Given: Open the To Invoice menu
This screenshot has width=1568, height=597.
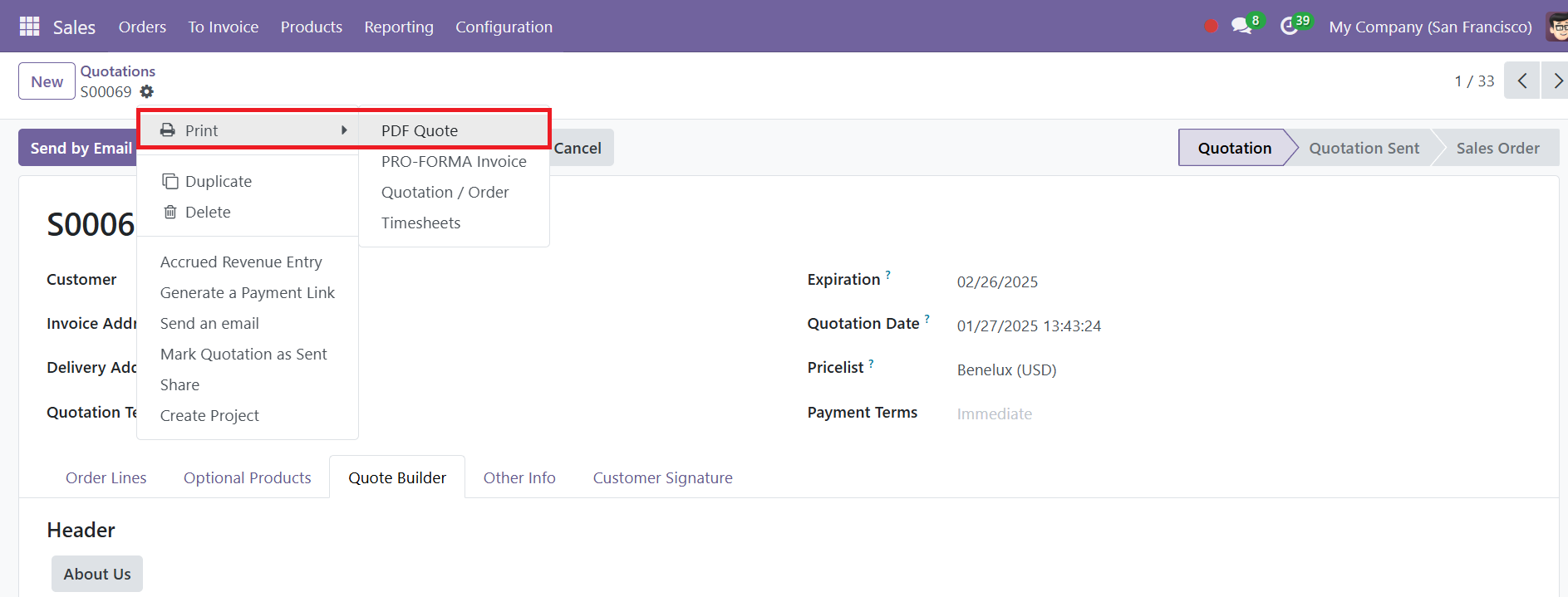Looking at the screenshot, I should (x=223, y=27).
